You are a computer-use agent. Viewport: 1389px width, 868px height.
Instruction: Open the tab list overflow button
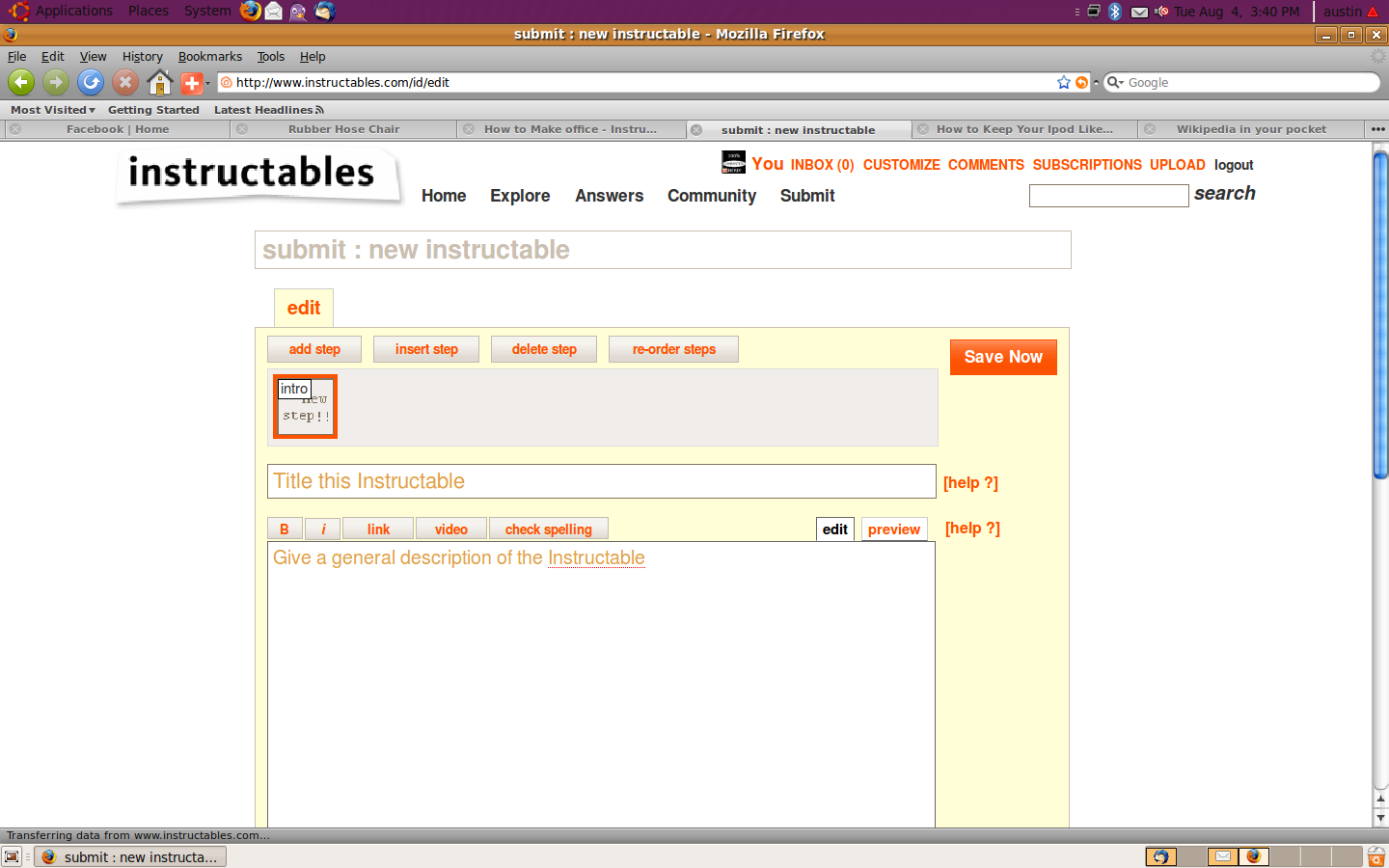1377,129
